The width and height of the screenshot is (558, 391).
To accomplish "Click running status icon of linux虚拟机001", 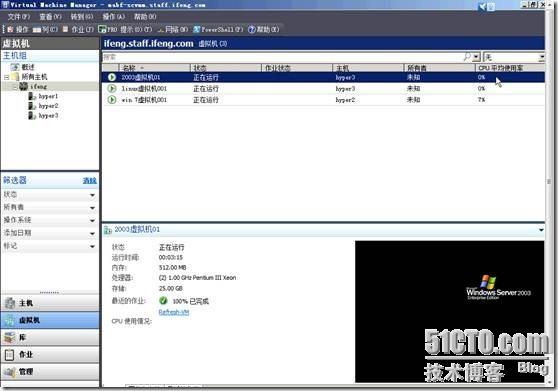I will point(112,88).
